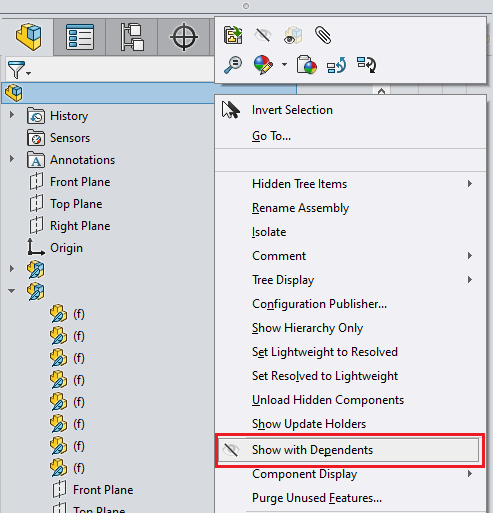The height and width of the screenshot is (513, 493).
Task: Click the appearance color wheel icon
Action: tap(263, 65)
